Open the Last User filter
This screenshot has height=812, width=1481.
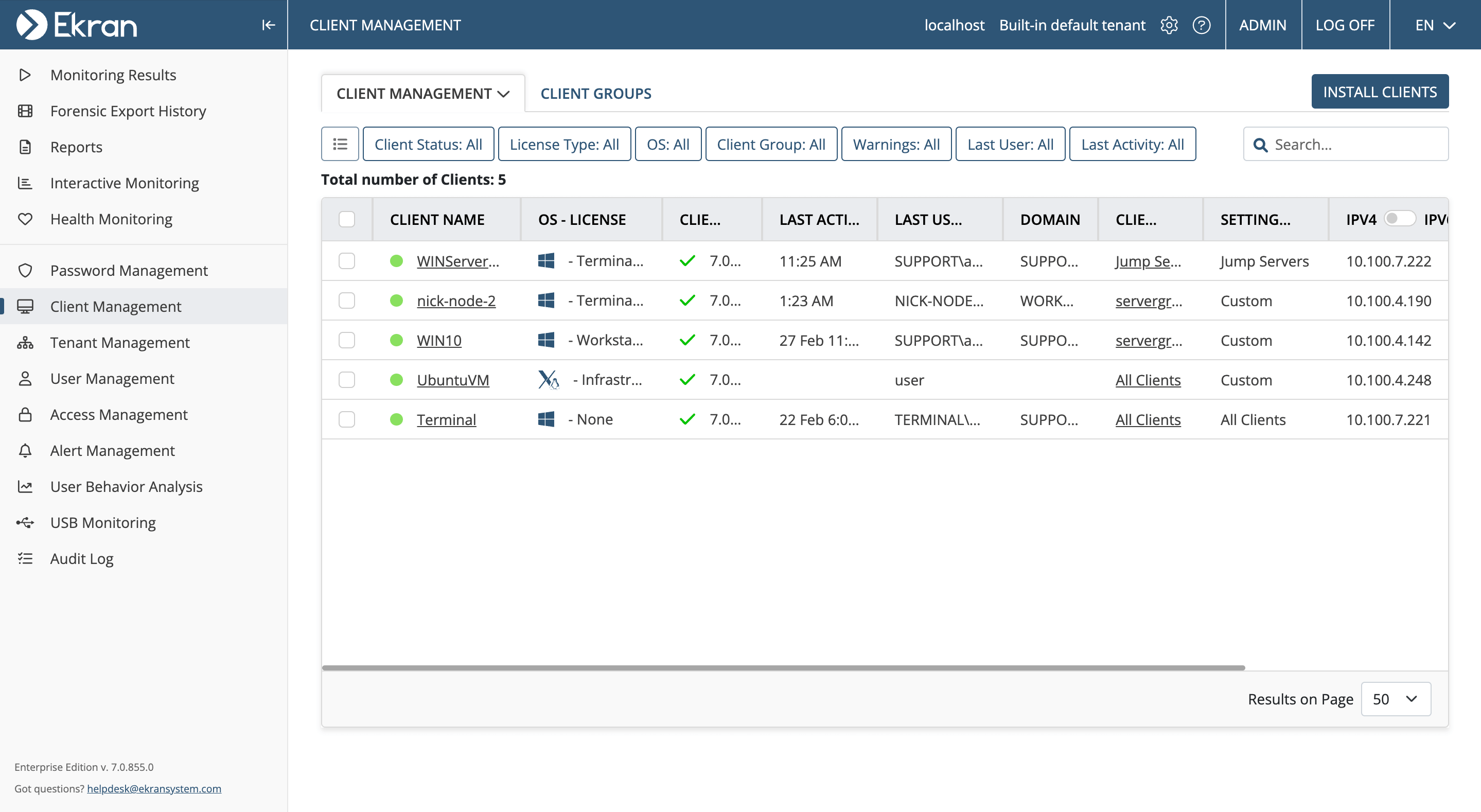[1010, 144]
